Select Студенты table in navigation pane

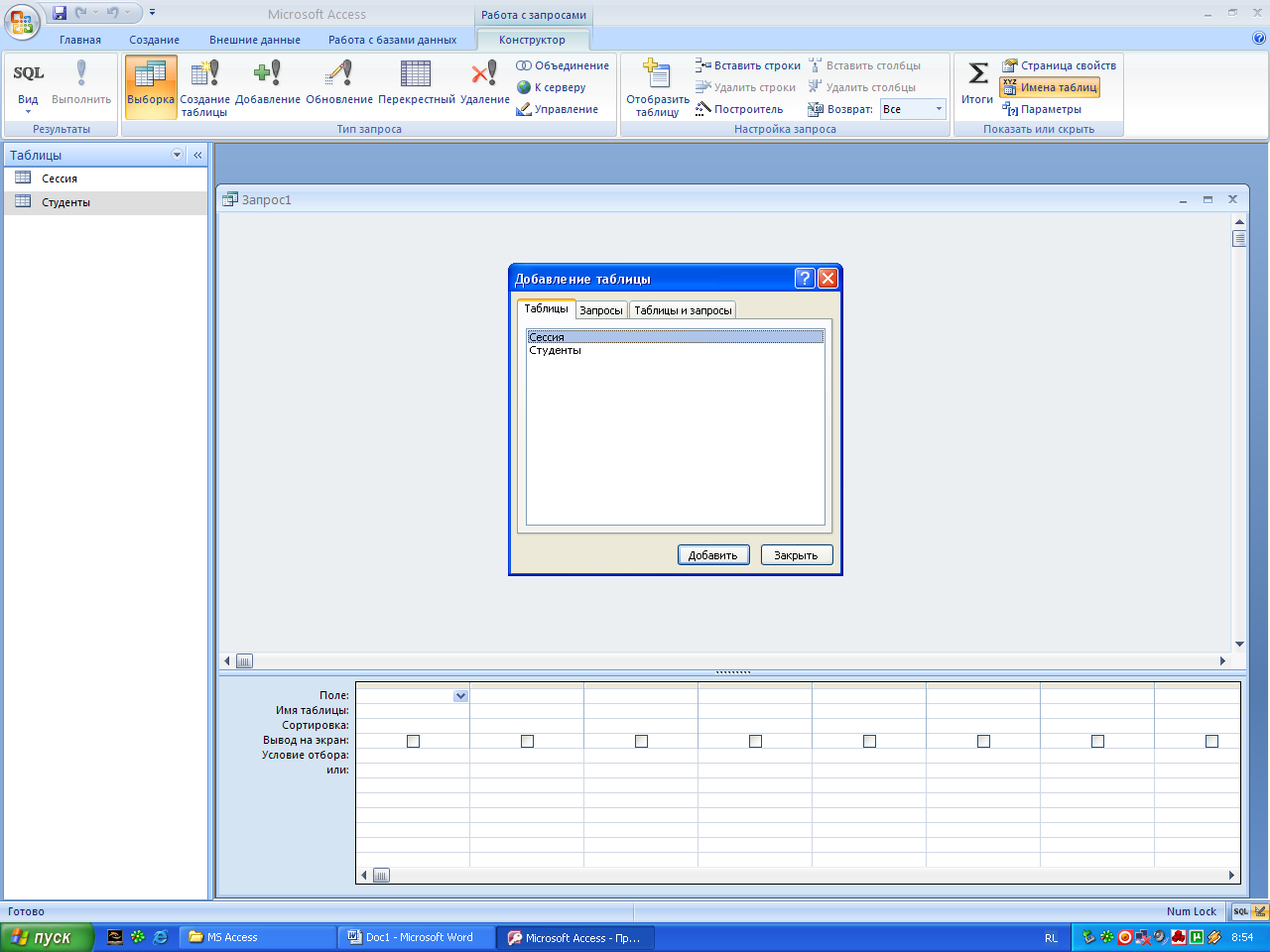click(x=105, y=202)
